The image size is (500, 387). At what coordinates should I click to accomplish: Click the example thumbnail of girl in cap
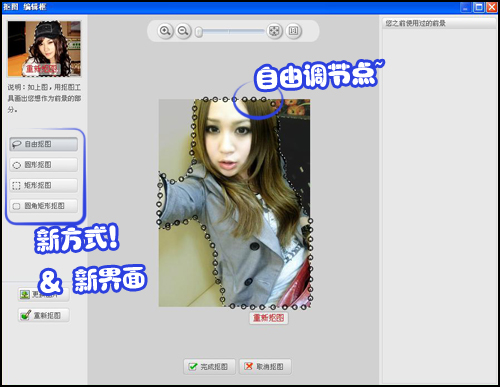pyautogui.click(x=44, y=49)
